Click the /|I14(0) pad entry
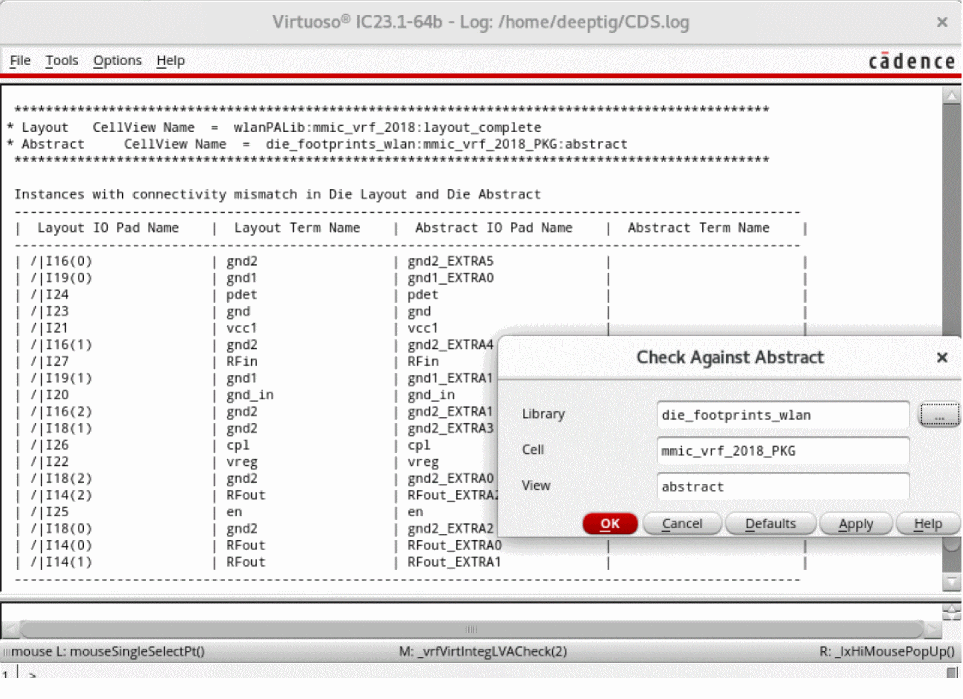The height and width of the screenshot is (699, 963). tap(61, 545)
